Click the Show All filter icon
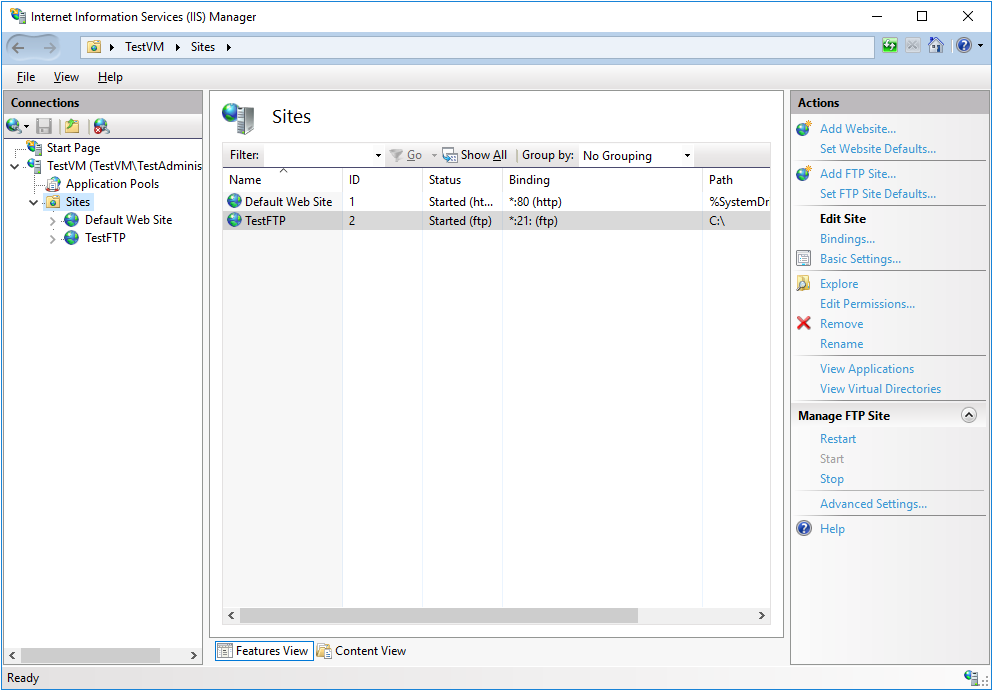This screenshot has width=993, height=691. (x=450, y=155)
